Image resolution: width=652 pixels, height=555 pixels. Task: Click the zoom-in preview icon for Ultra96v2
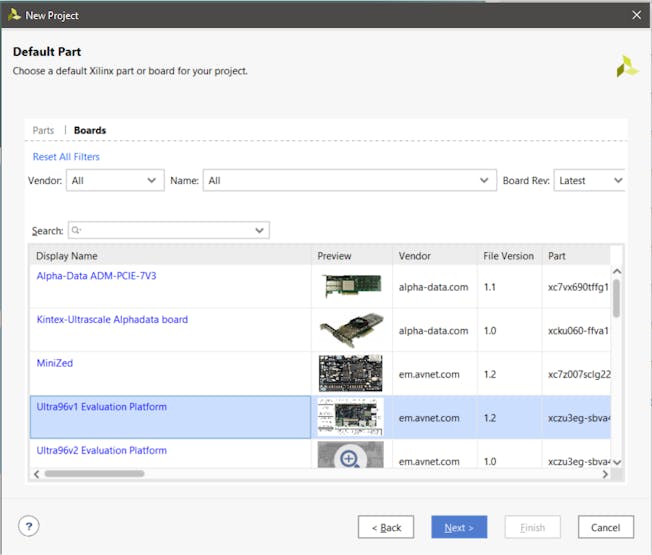[349, 459]
